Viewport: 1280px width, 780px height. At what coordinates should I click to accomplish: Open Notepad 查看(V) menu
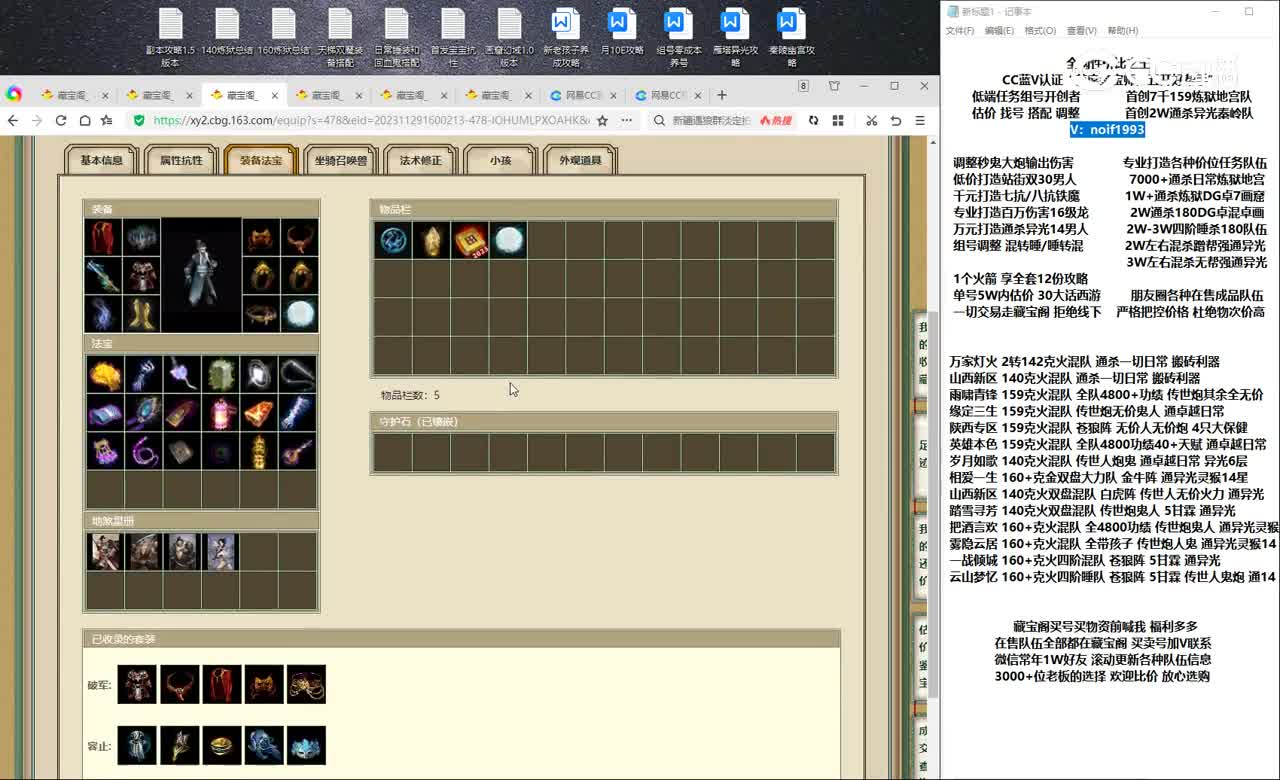tap(1081, 31)
